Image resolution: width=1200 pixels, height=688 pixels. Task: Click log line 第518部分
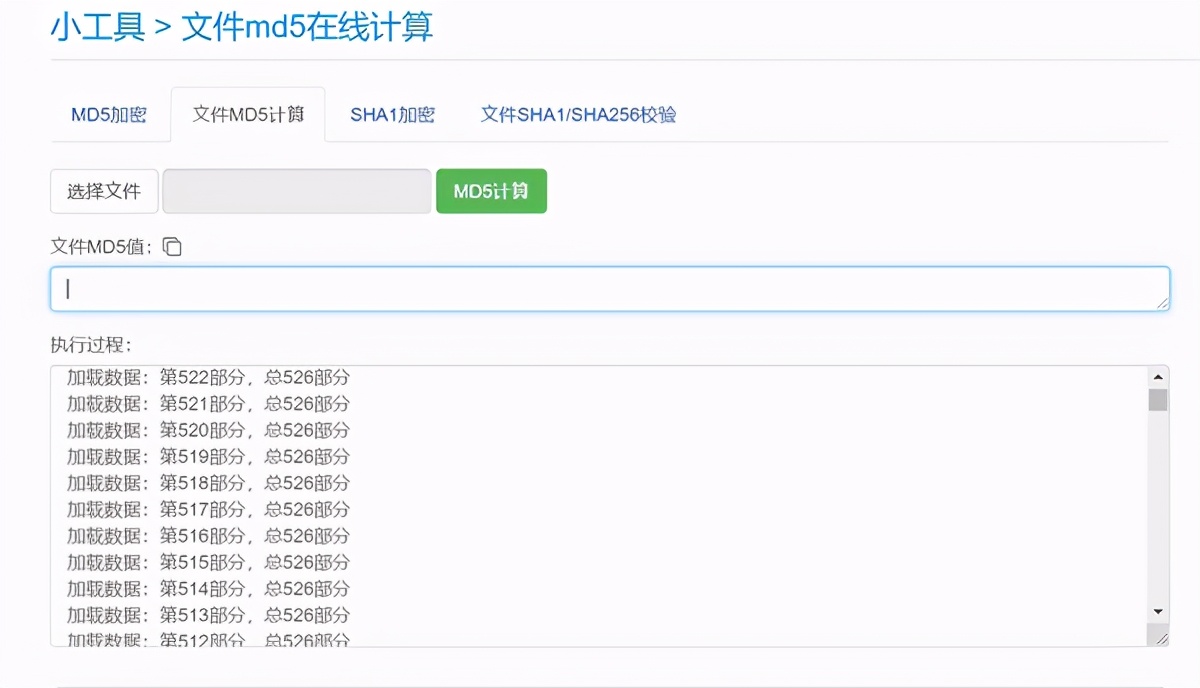(208, 483)
